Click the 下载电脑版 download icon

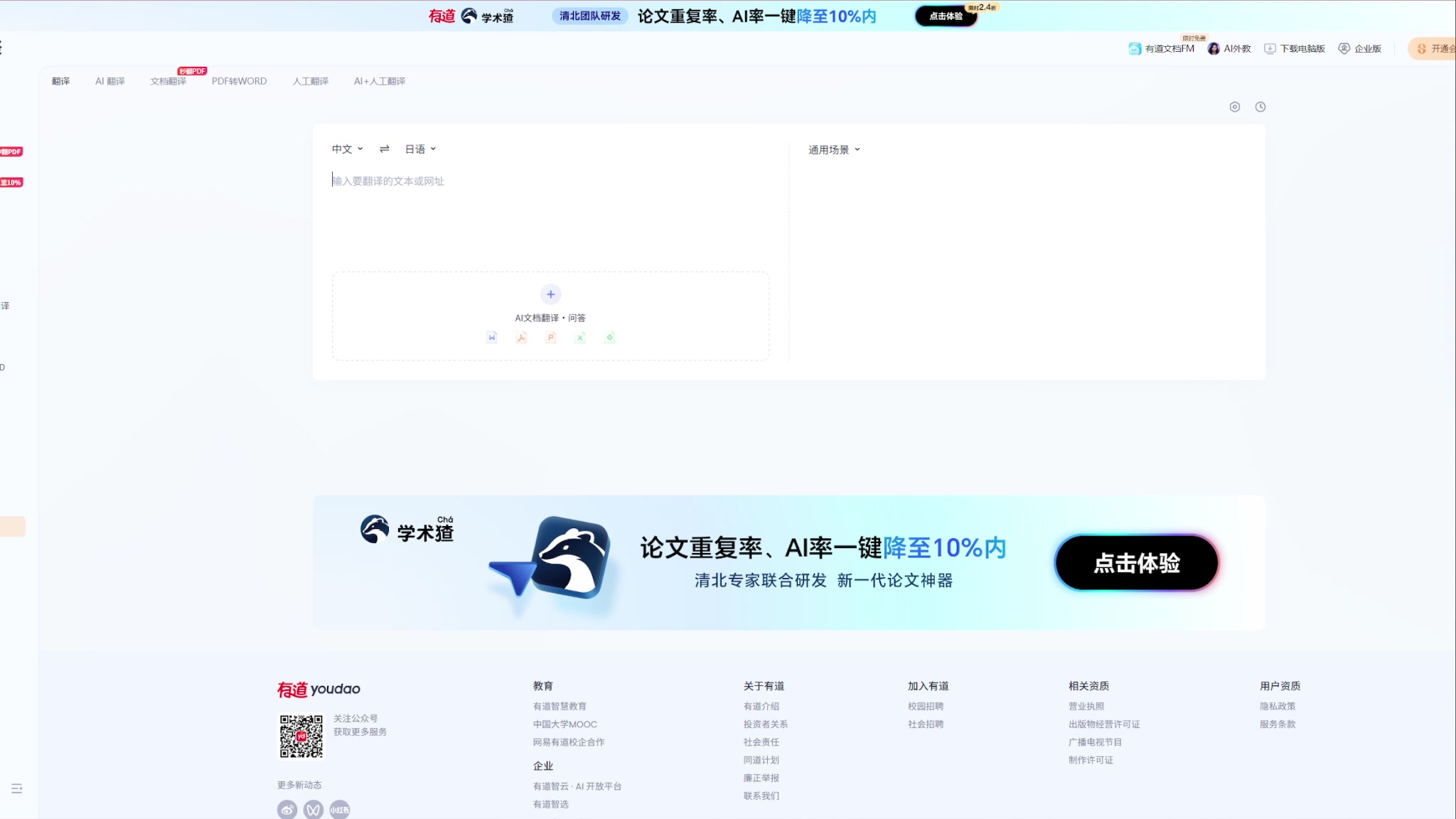pos(1270,48)
